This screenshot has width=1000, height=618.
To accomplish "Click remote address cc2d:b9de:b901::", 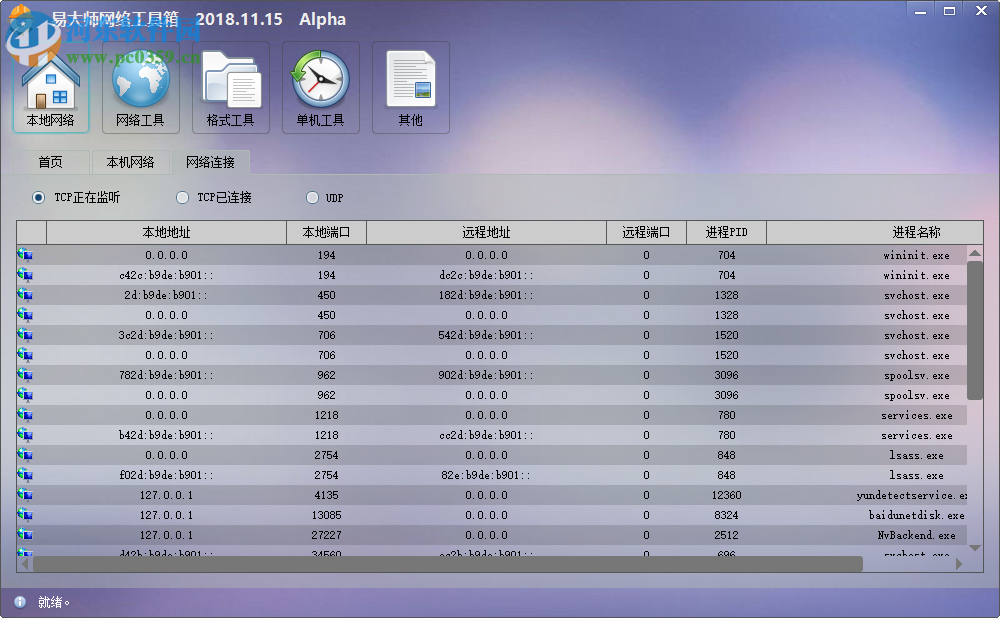I will coord(487,435).
